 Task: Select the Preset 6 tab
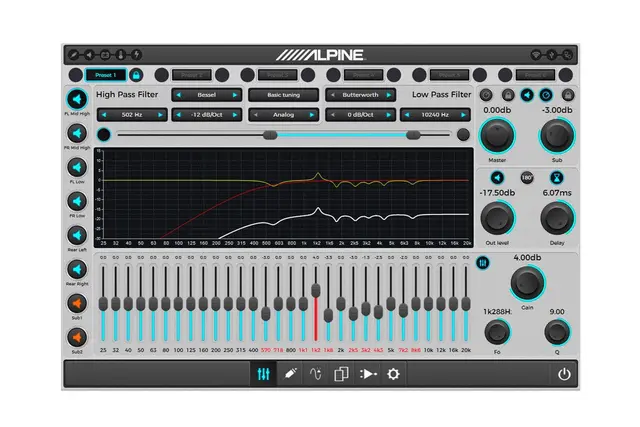535,75
